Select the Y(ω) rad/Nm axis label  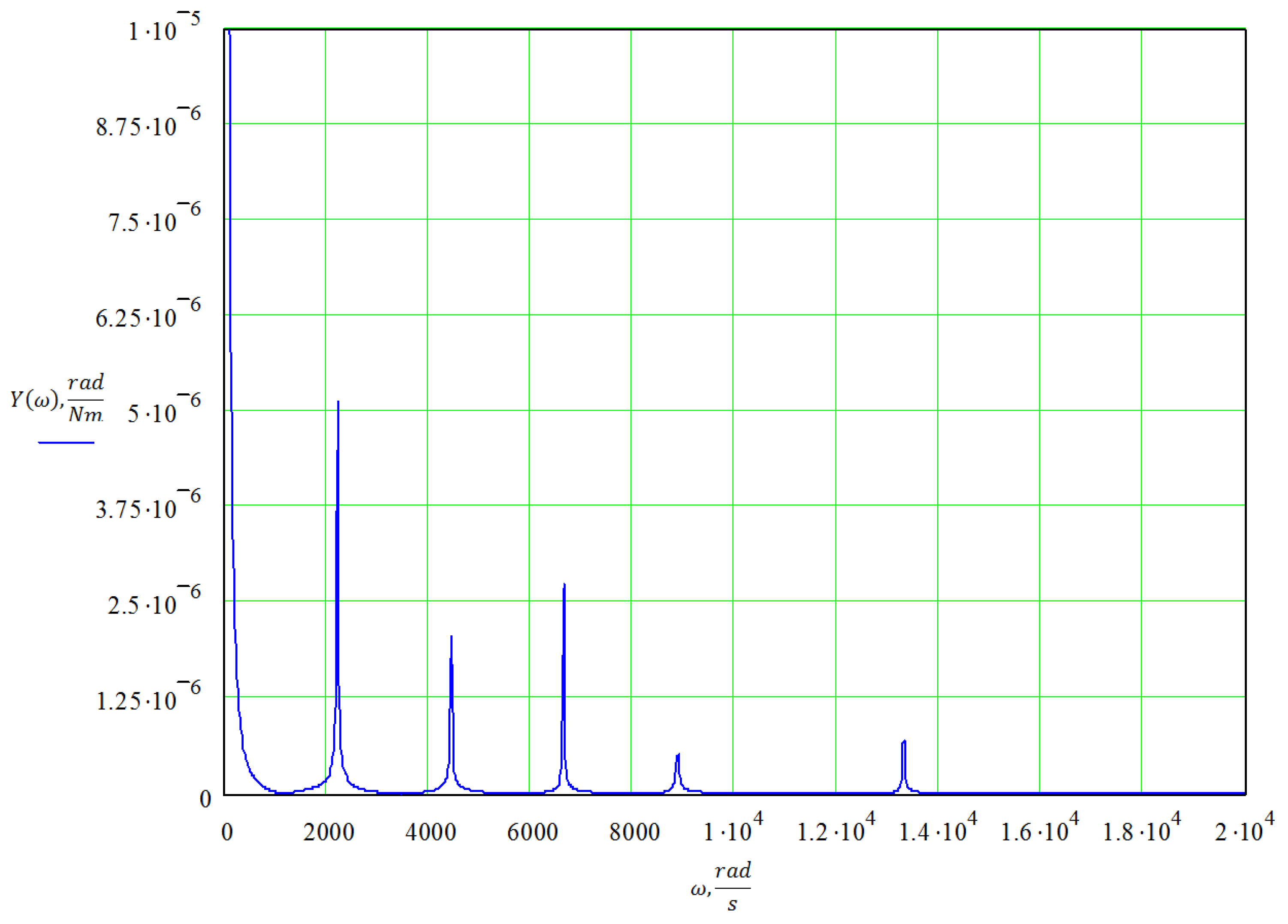(57, 399)
